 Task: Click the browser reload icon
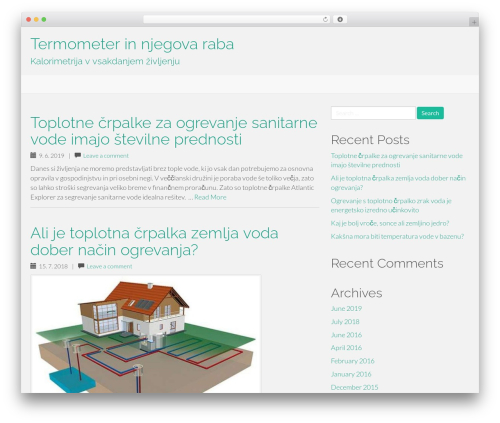(x=325, y=20)
